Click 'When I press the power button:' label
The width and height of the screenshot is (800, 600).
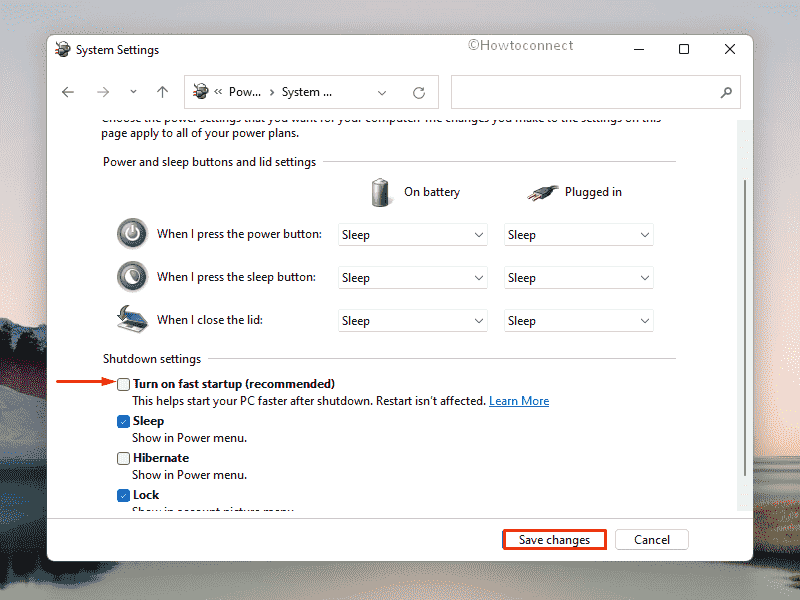point(239,234)
